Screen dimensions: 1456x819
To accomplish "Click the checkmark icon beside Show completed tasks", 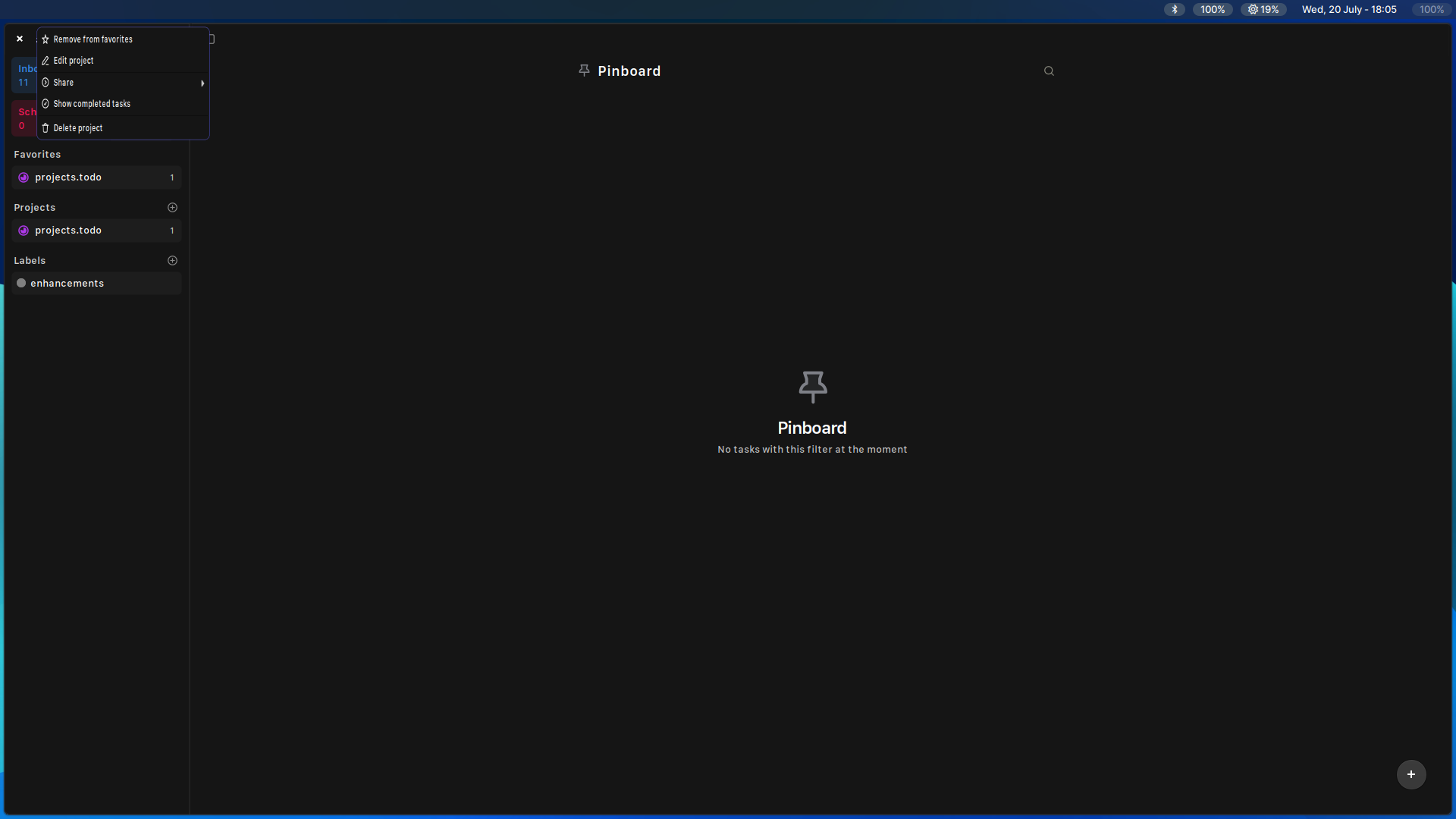I will tap(45, 104).
